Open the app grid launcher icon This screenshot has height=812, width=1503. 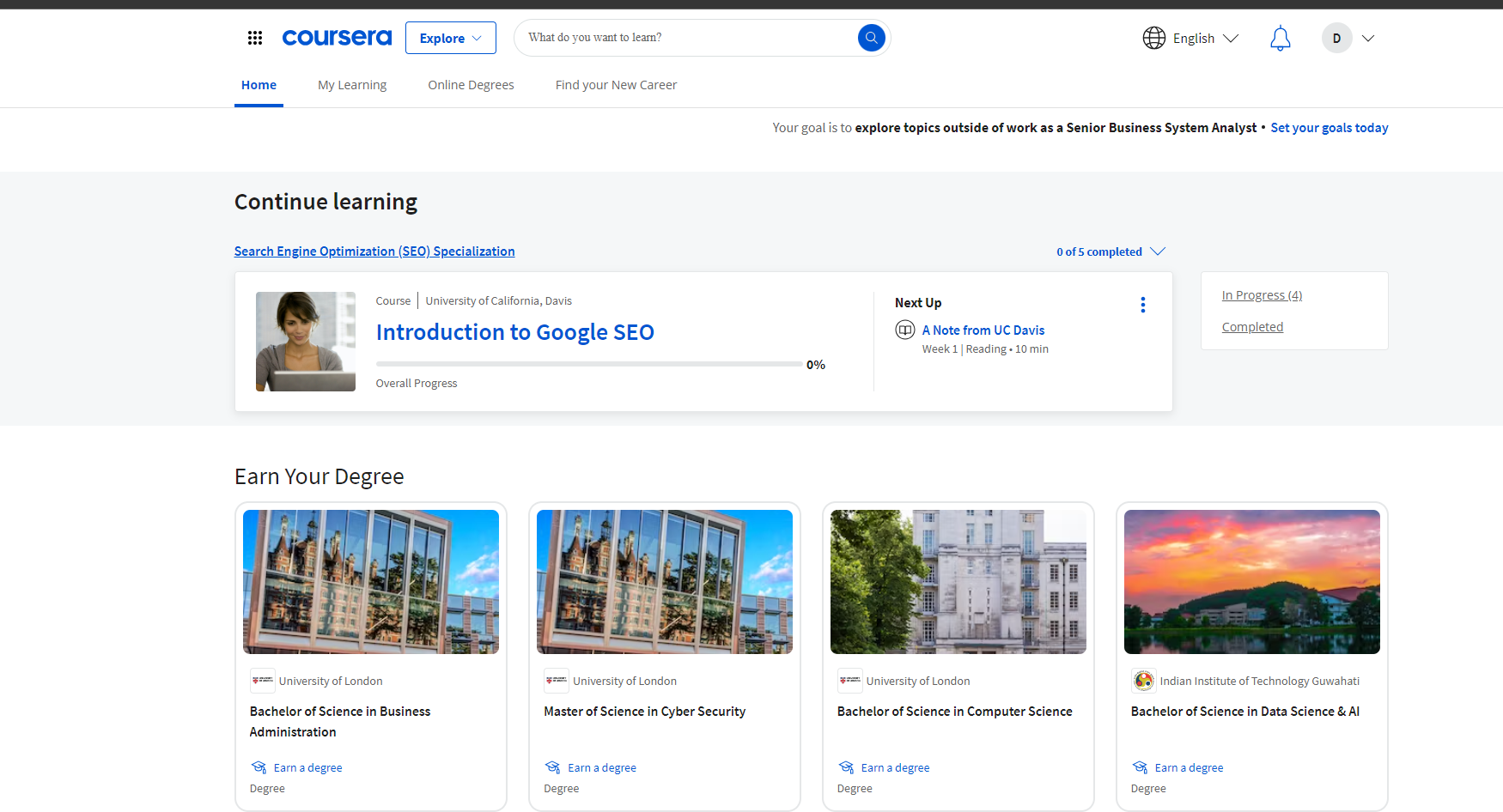click(255, 38)
